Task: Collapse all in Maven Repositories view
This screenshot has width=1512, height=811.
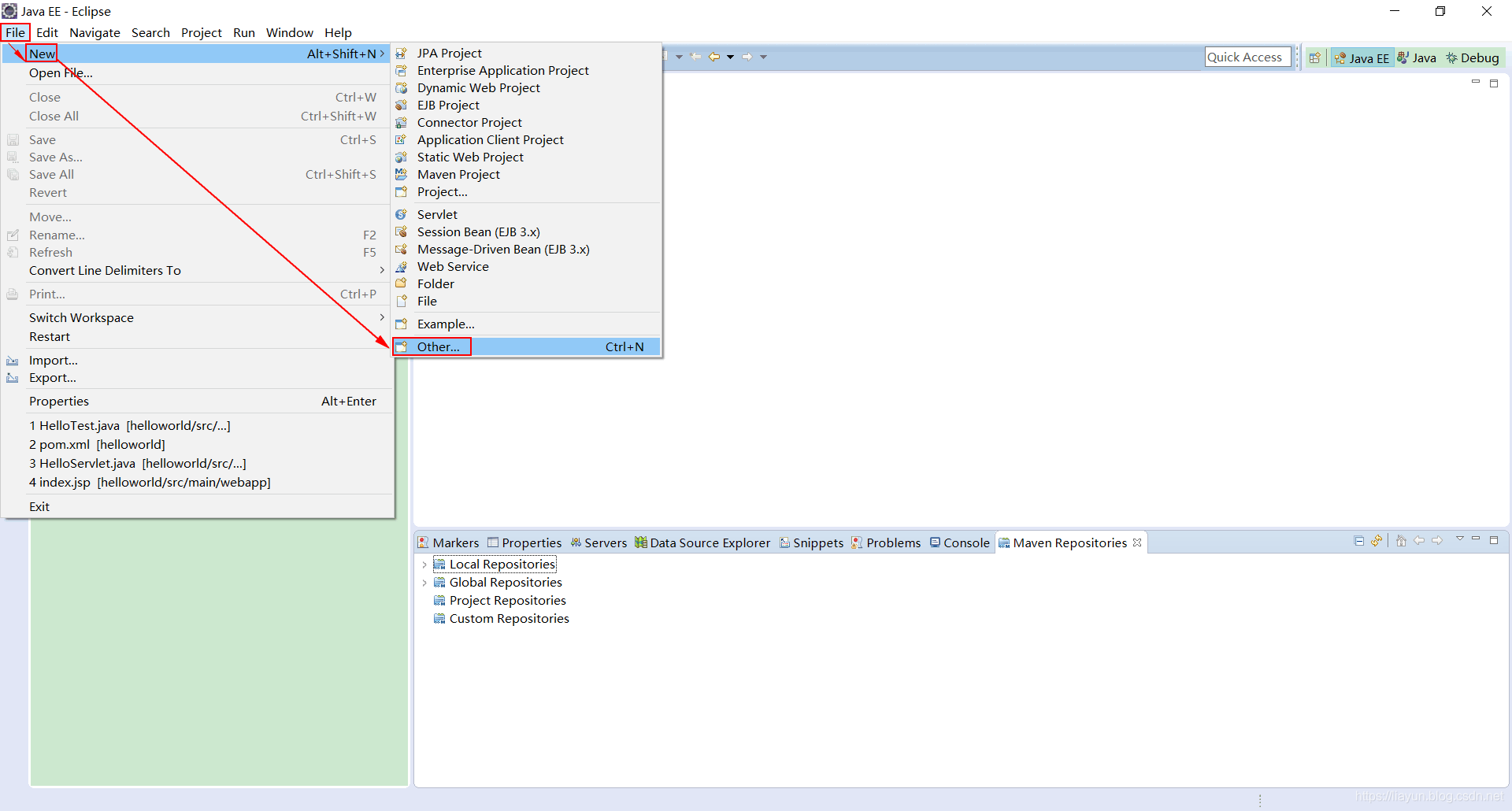Action: [1358, 541]
